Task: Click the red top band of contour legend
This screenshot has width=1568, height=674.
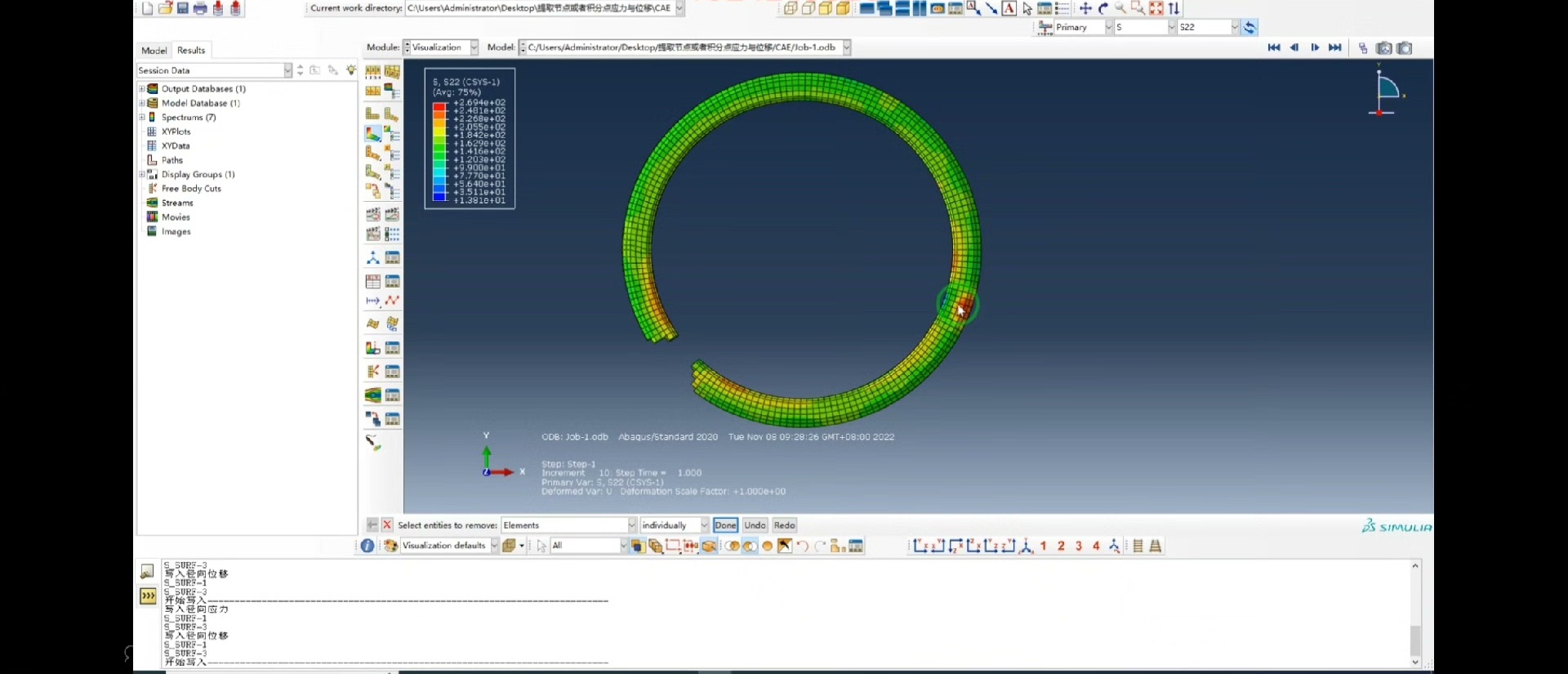Action: 439,106
